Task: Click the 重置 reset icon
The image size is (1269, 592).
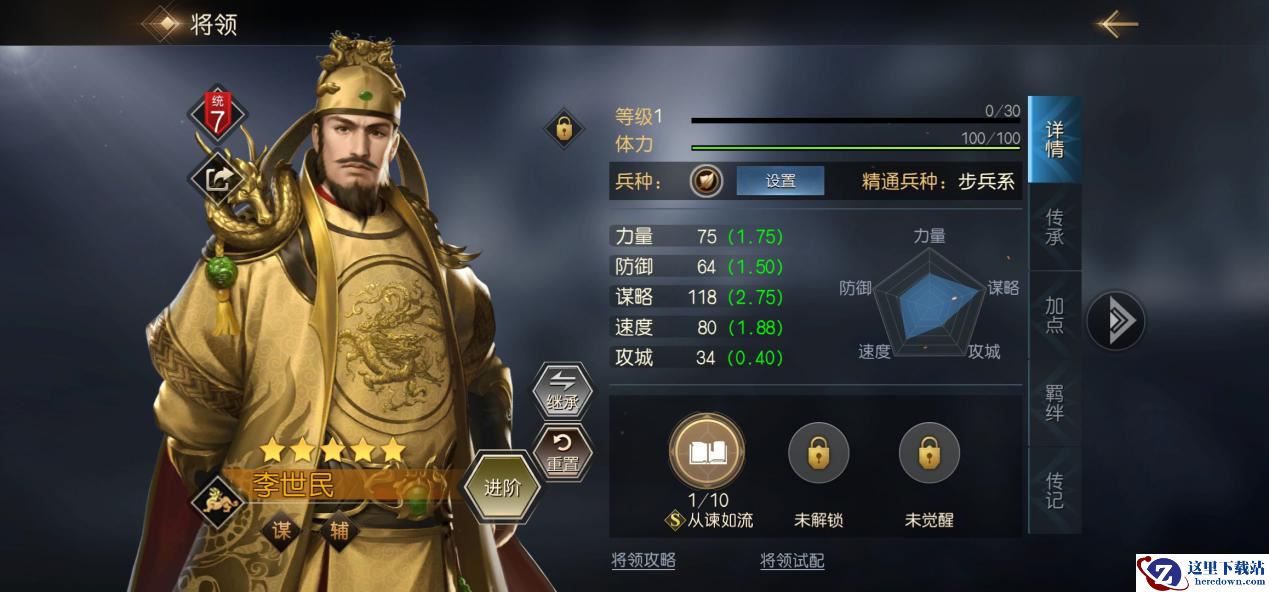Action: pyautogui.click(x=562, y=453)
